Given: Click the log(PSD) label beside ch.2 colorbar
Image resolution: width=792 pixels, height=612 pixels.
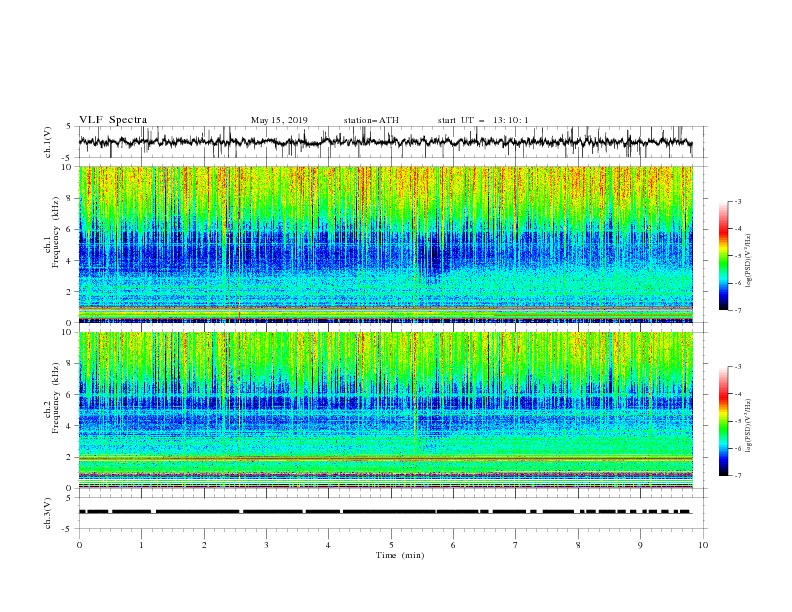Looking at the screenshot, I should tap(749, 425).
